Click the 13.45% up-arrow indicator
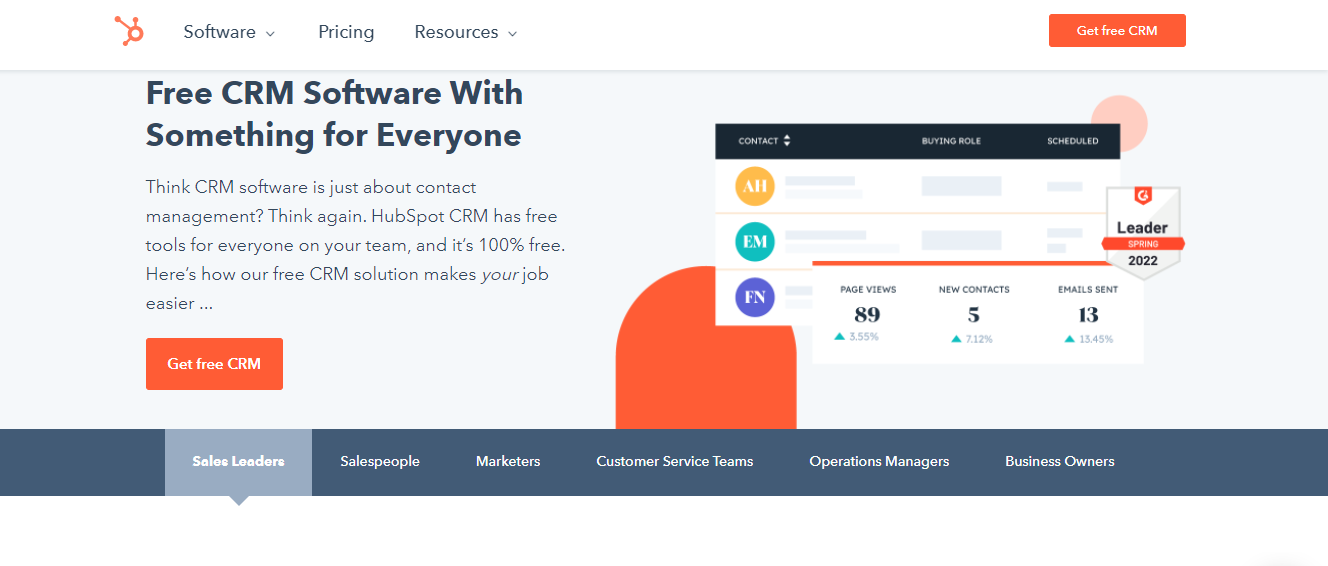This screenshot has width=1328, height=566. (x=1070, y=339)
